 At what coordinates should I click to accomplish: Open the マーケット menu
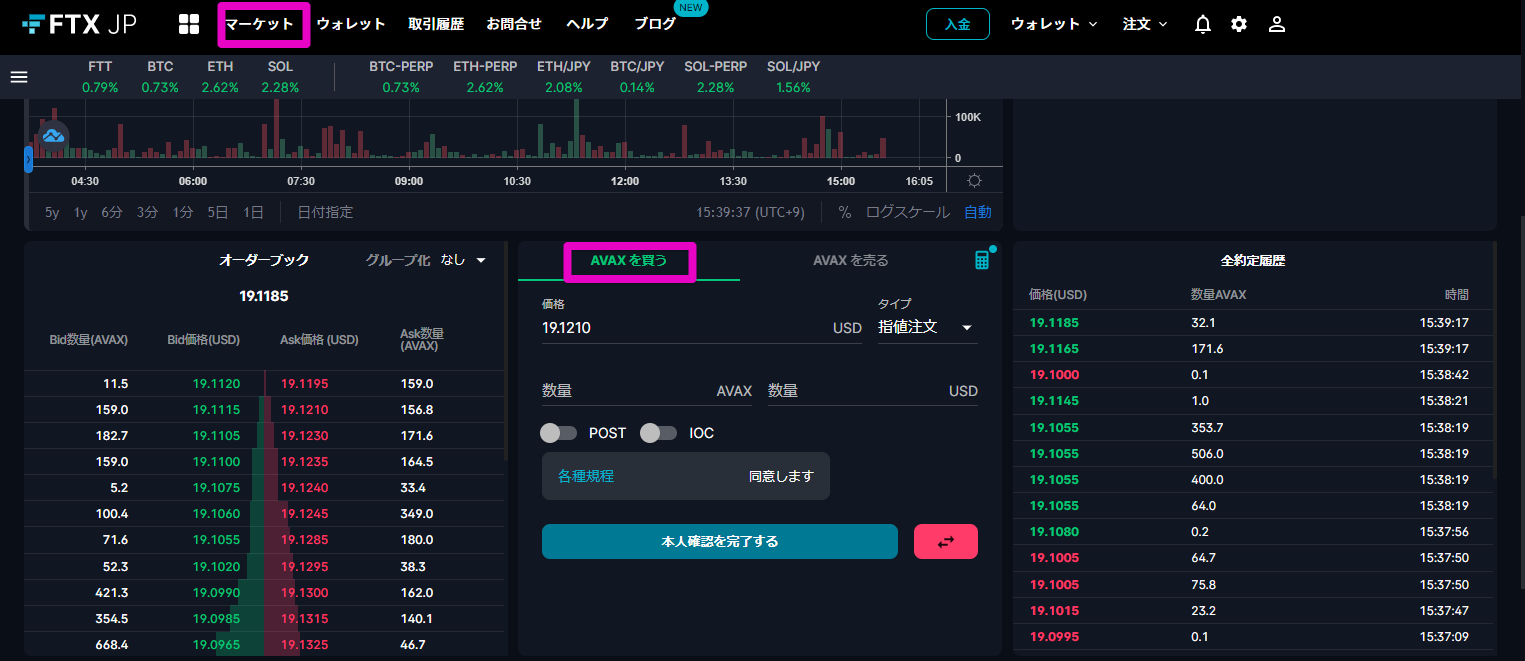point(260,24)
